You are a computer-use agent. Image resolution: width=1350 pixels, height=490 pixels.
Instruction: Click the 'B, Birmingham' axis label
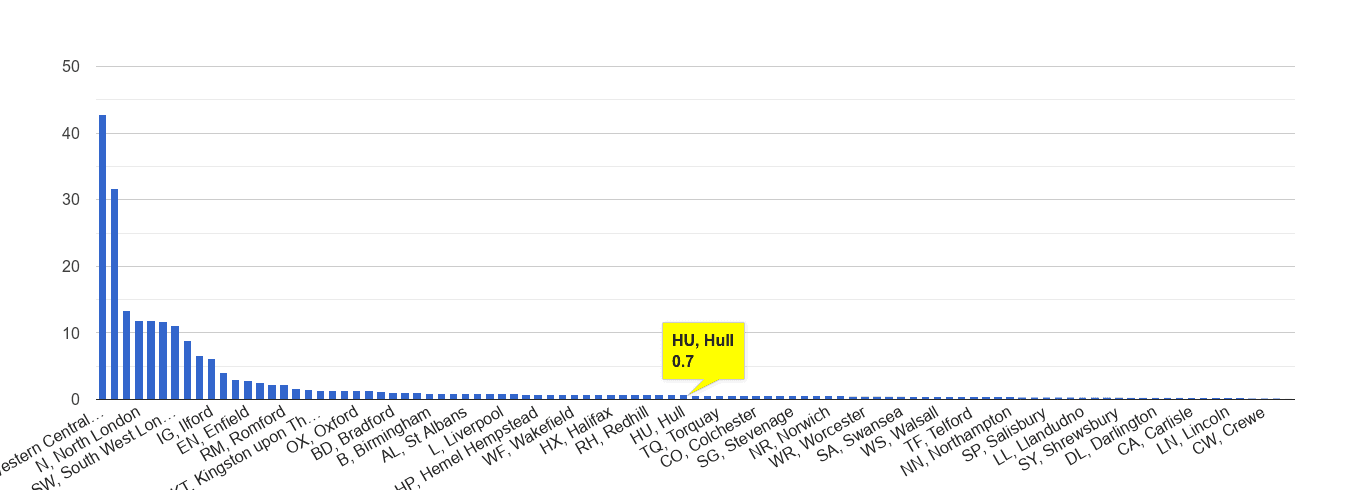(384, 435)
